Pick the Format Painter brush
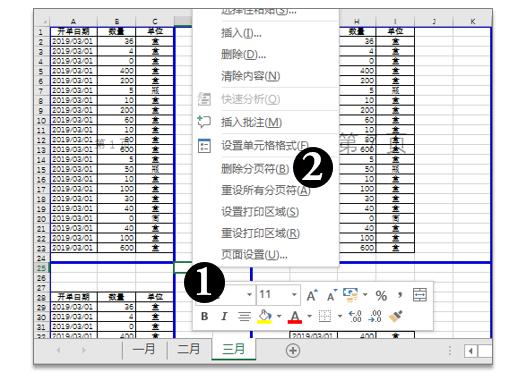The width and height of the screenshot is (528, 378). tap(395, 316)
